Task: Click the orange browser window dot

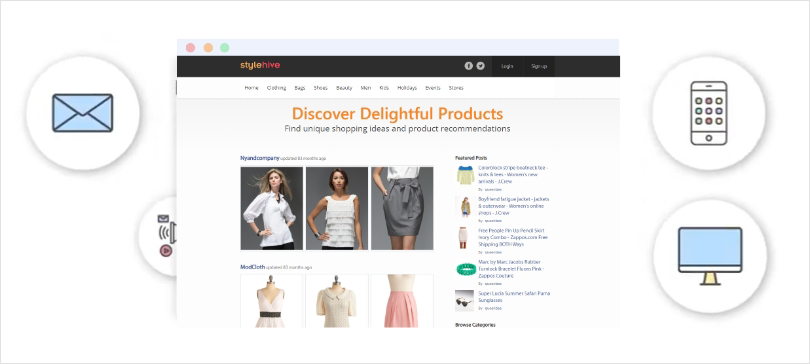Action: point(208,48)
